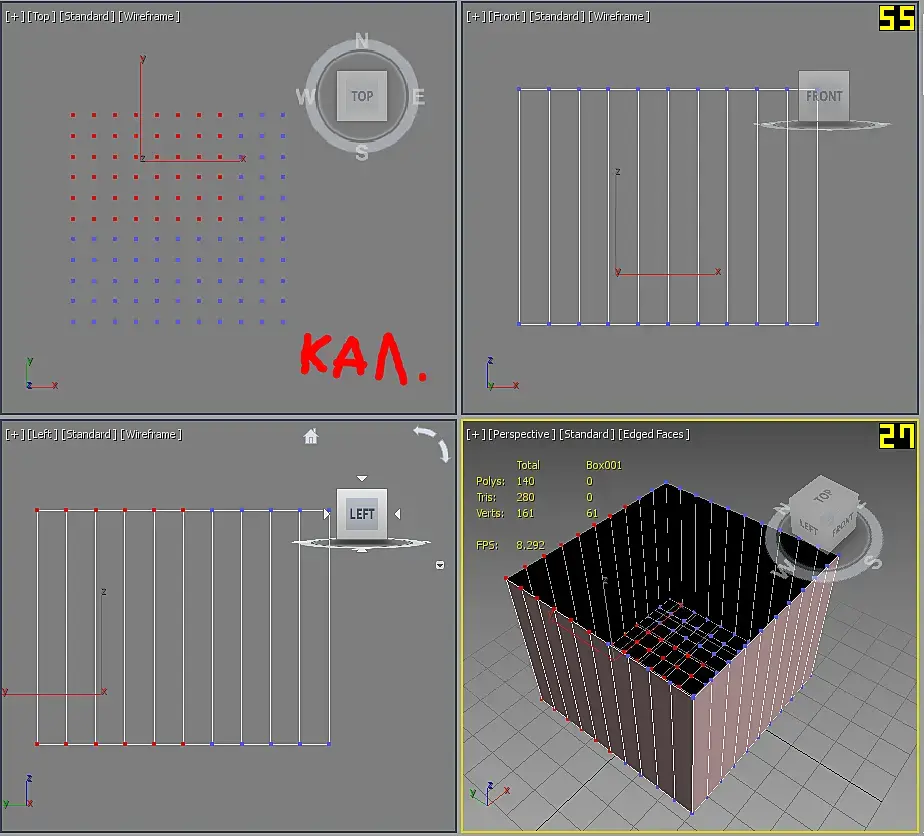Open [Wireframe] shading menu in Front viewport

(x=619, y=16)
